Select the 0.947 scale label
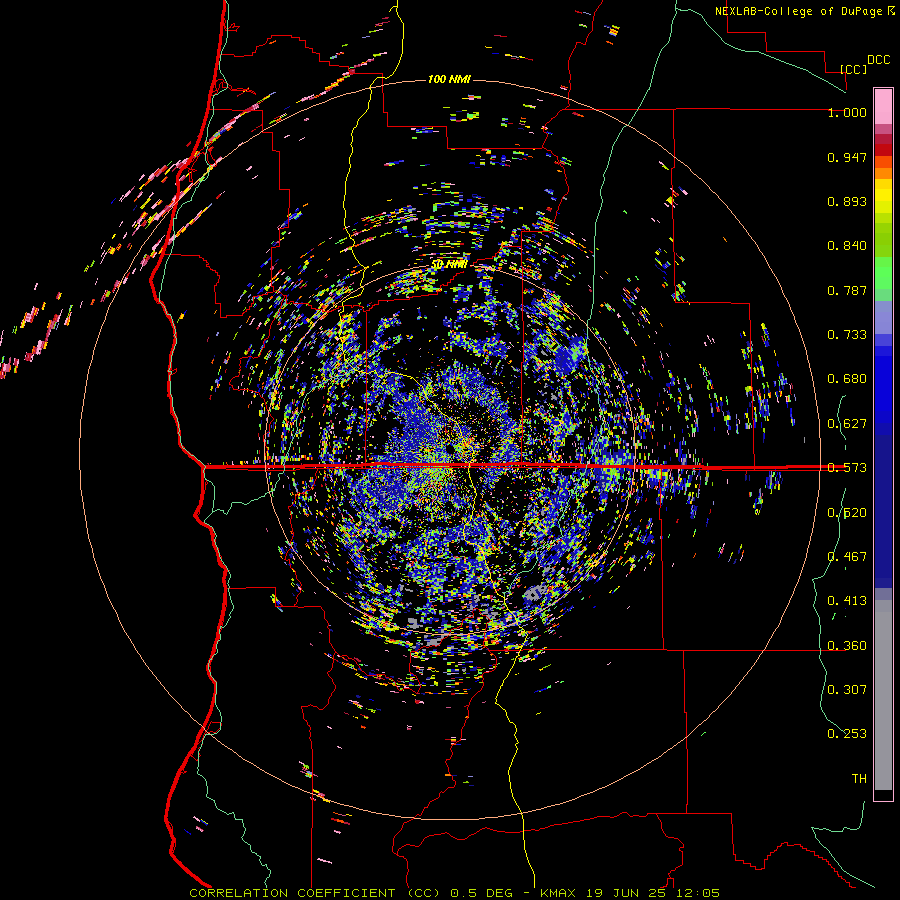 tap(847, 157)
